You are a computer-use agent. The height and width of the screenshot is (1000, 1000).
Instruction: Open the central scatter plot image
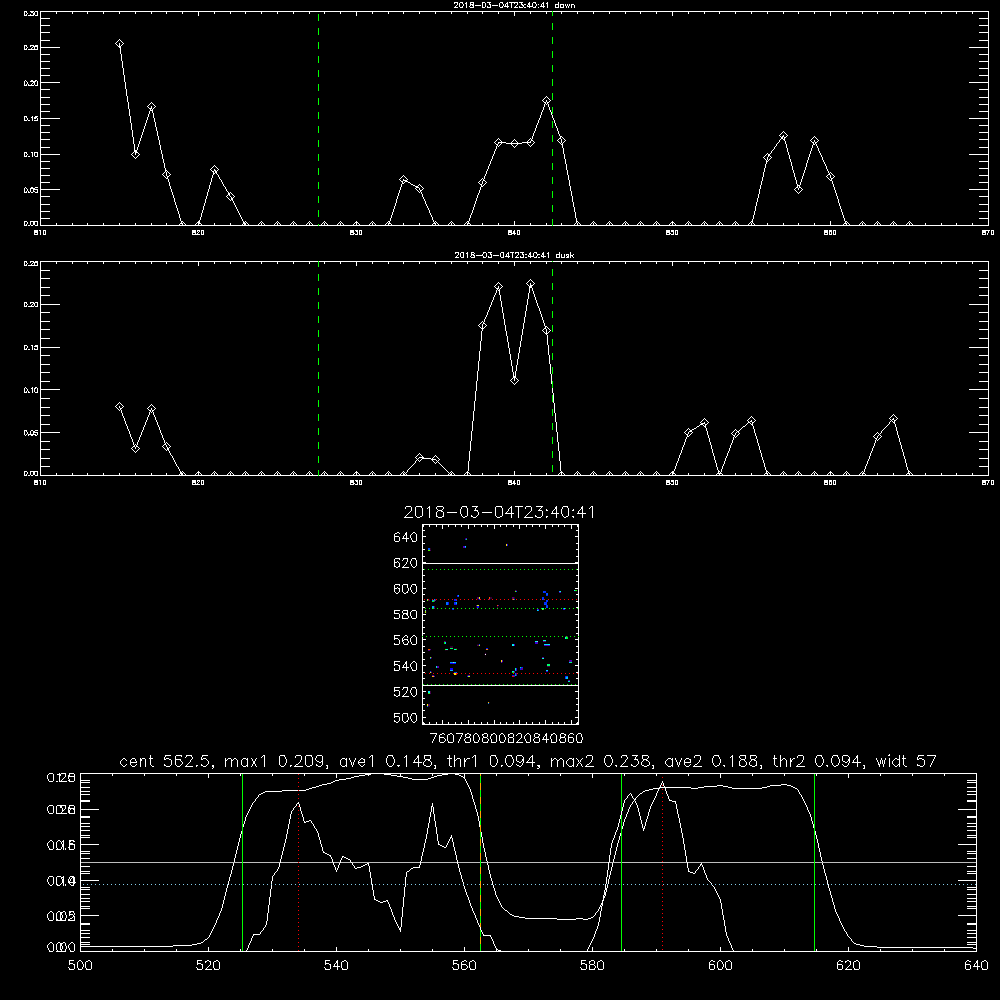click(x=500, y=624)
